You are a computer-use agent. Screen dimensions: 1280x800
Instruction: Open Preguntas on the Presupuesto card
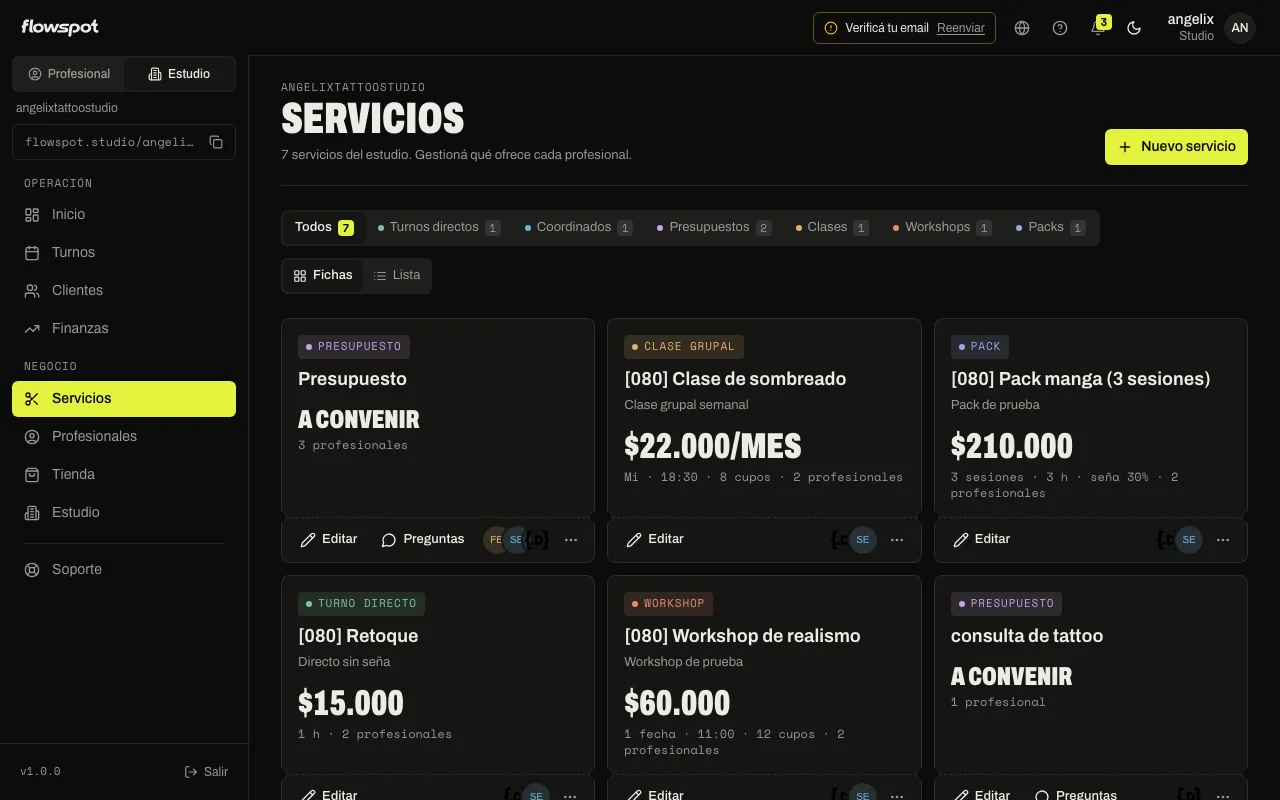point(423,540)
